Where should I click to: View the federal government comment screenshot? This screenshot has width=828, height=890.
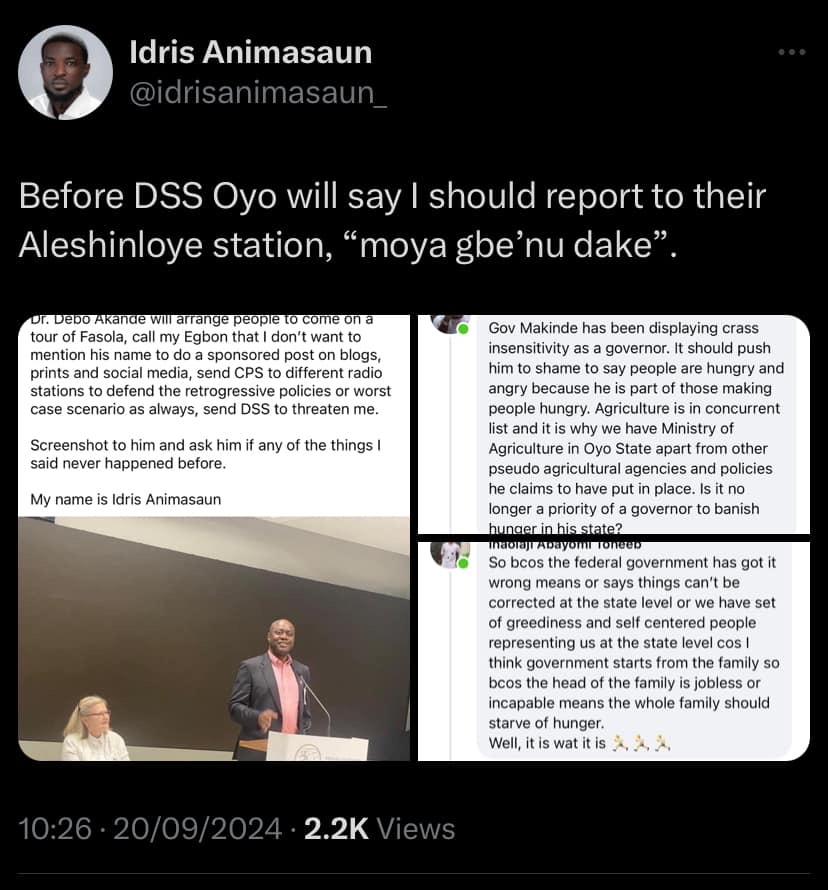point(614,651)
